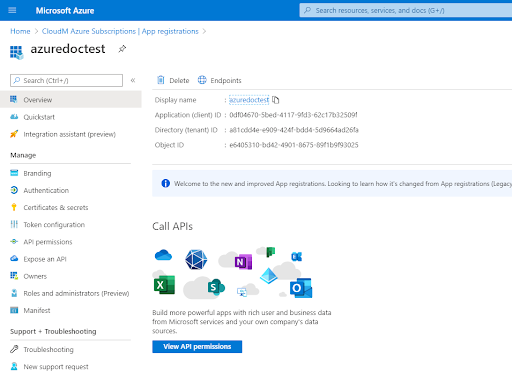
Task: Focus the top search resources bar
Action: pos(406,10)
